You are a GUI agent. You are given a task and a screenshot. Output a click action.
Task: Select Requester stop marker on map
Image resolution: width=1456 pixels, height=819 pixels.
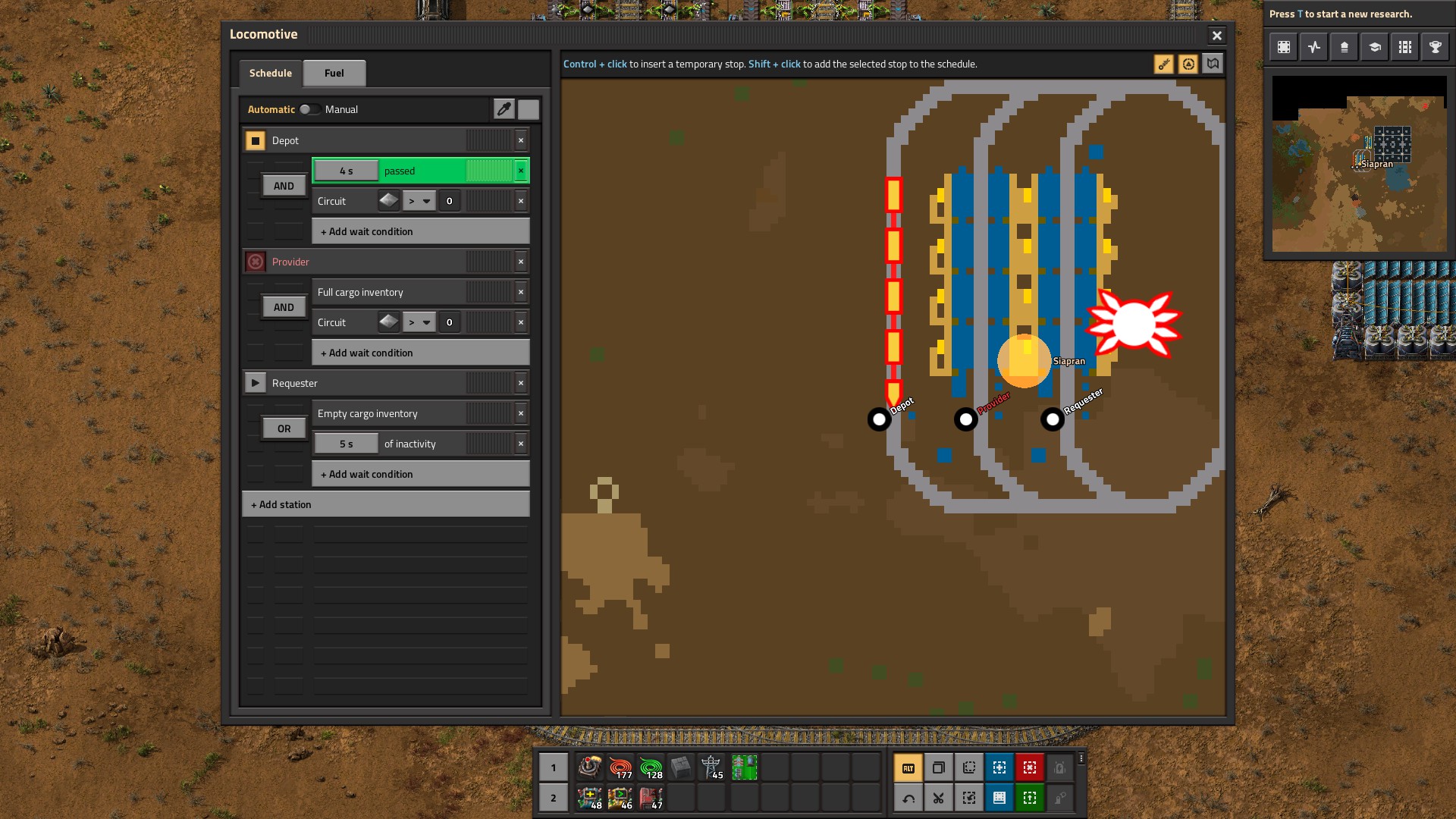(x=1053, y=419)
